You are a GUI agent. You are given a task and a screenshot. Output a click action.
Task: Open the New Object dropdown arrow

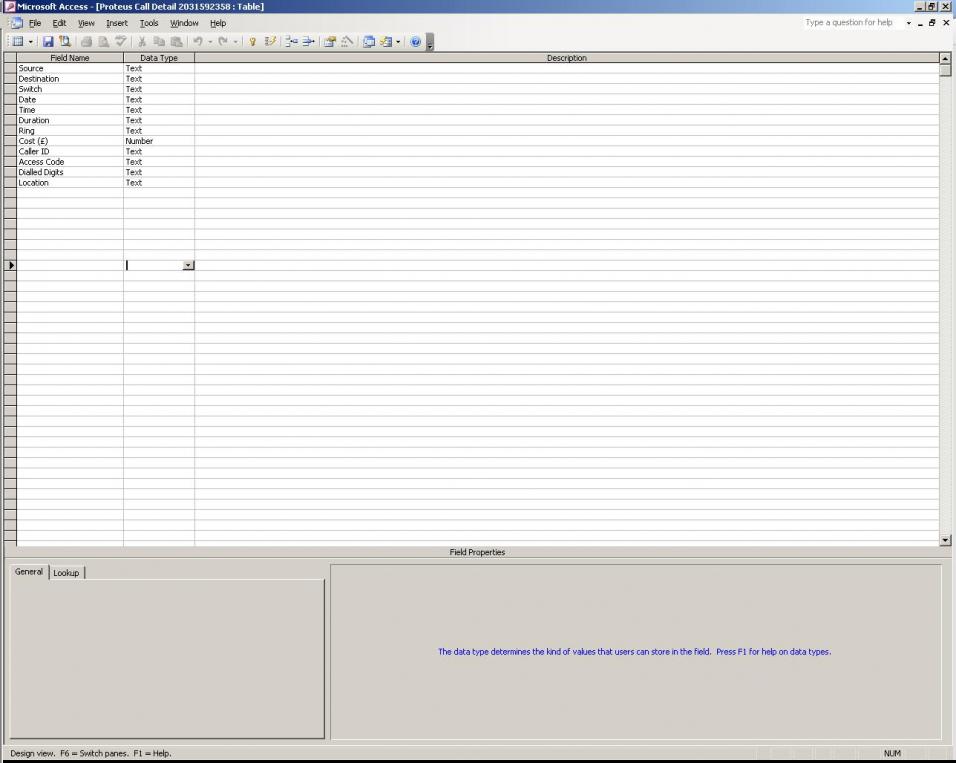[398, 41]
